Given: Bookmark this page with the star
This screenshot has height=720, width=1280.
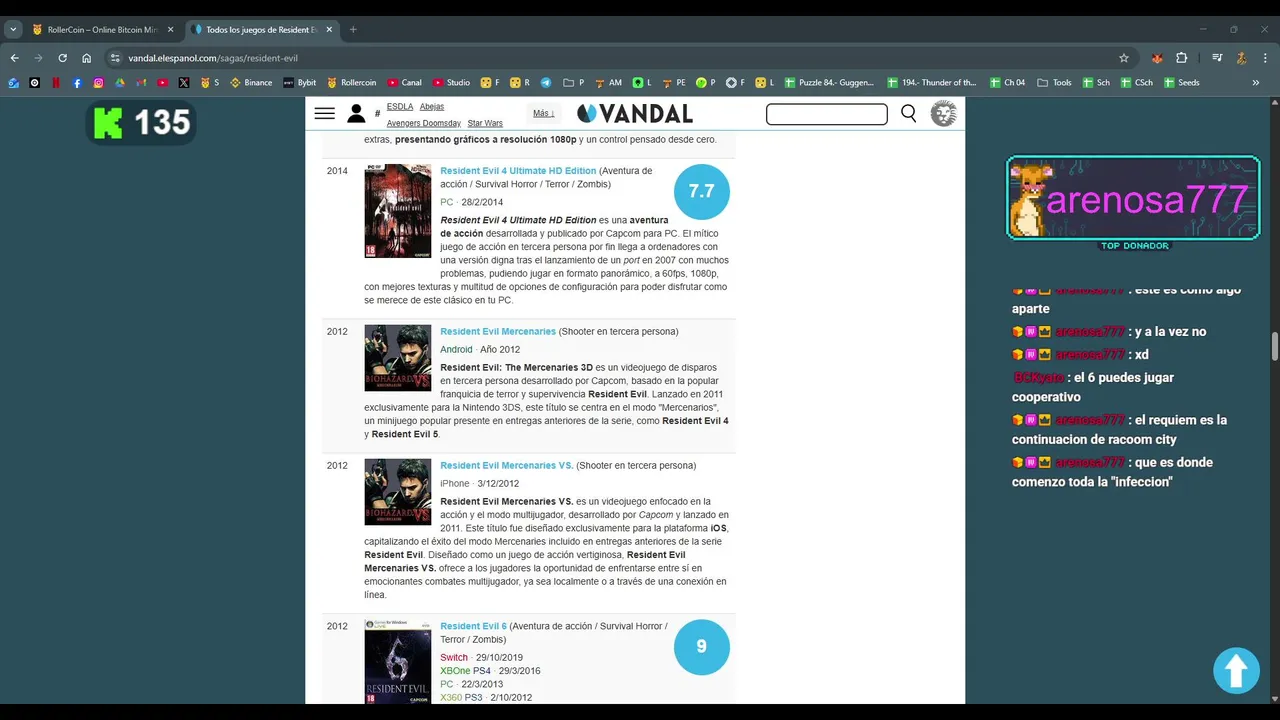Looking at the screenshot, I should click(1124, 58).
